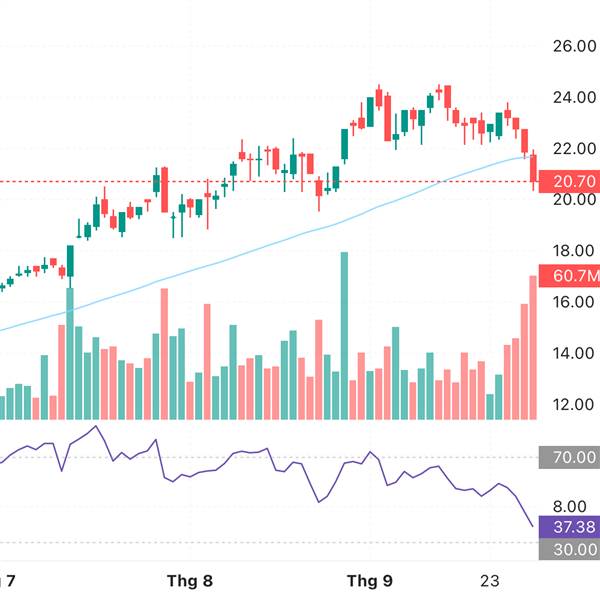Click the red 60.7M volume label
This screenshot has width=600, height=600.
tap(568, 275)
